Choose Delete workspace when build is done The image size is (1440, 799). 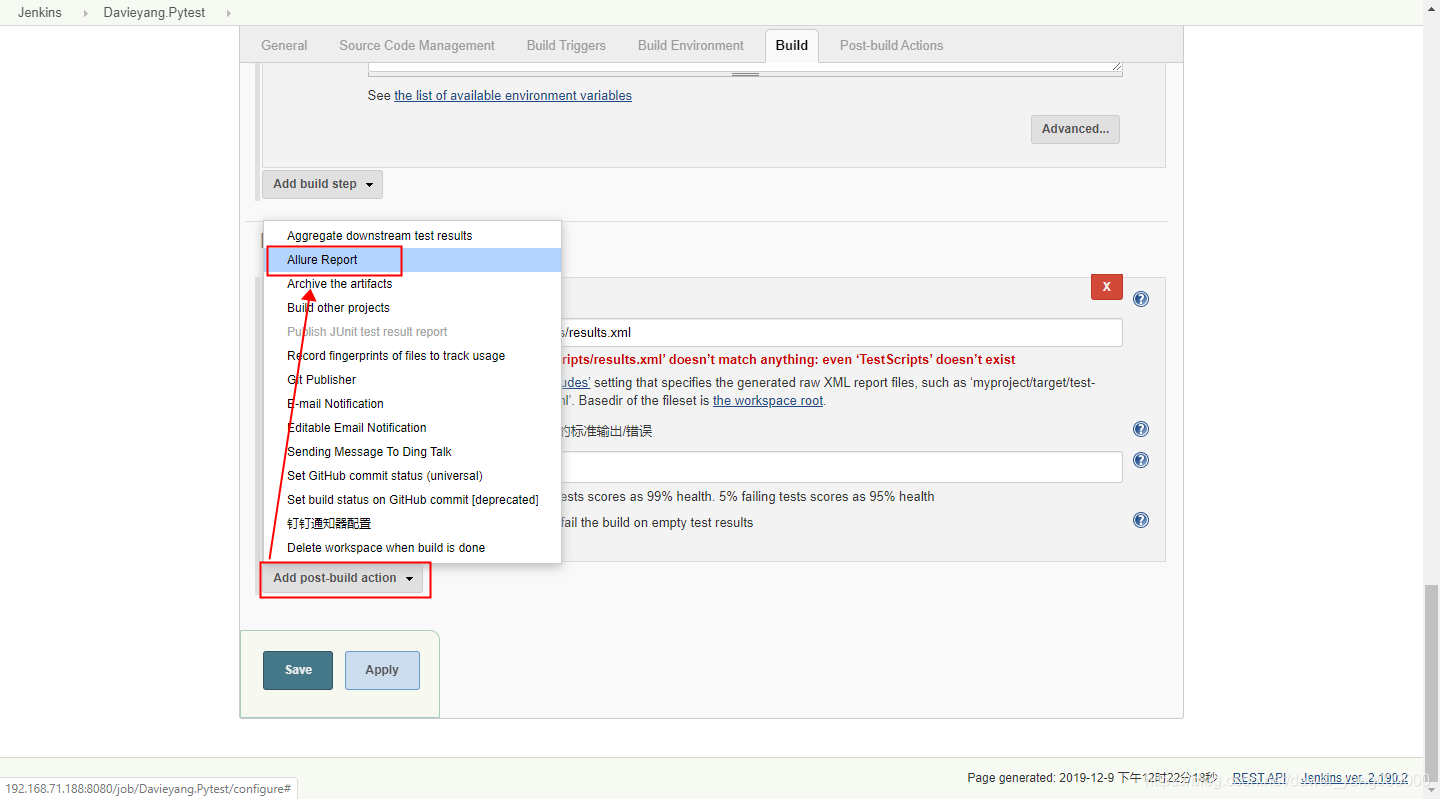pyautogui.click(x=412, y=548)
